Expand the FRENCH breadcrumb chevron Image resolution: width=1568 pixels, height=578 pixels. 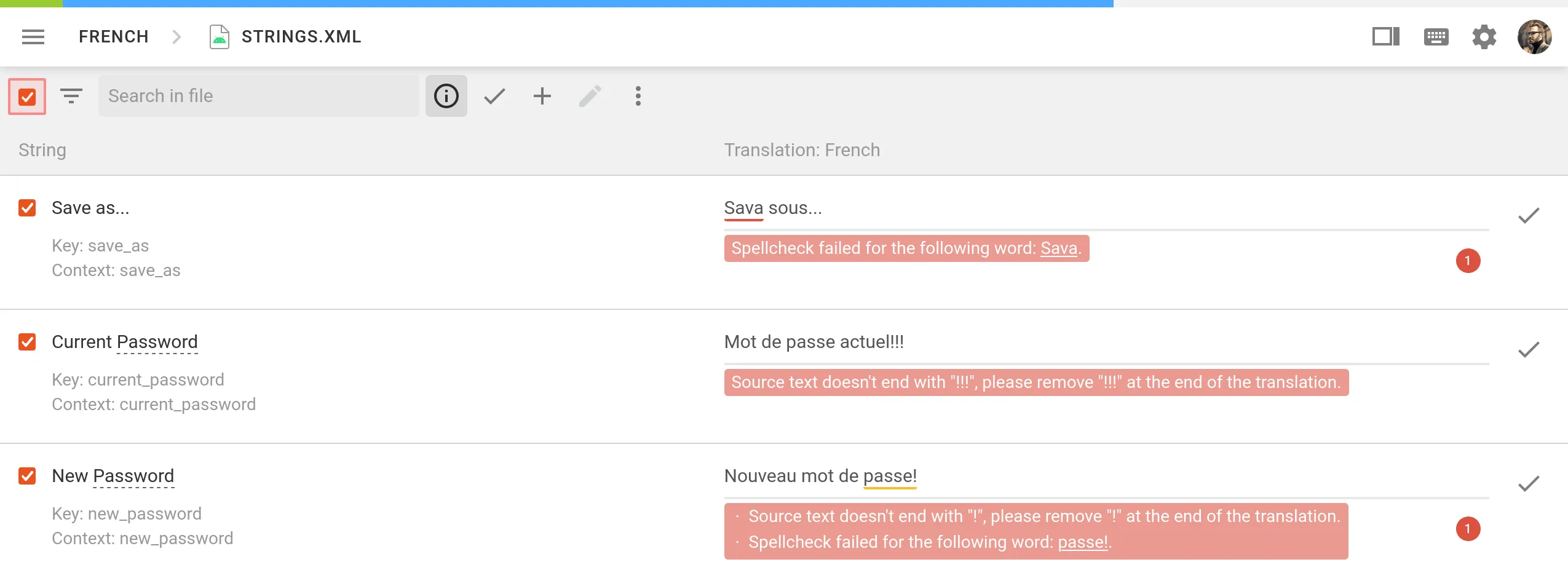[177, 36]
